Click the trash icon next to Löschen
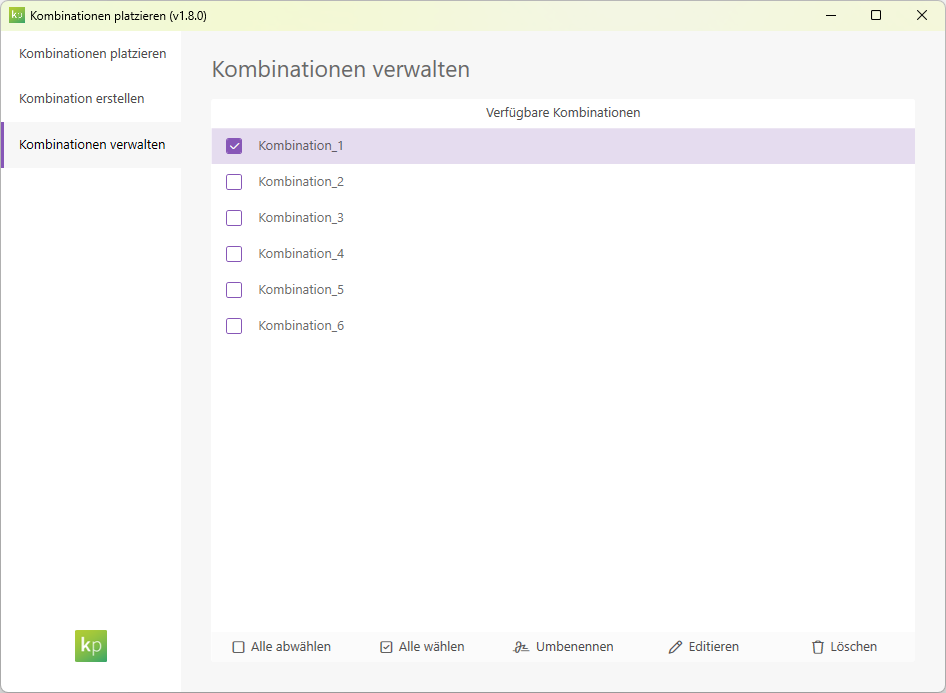946x693 pixels. 817,647
